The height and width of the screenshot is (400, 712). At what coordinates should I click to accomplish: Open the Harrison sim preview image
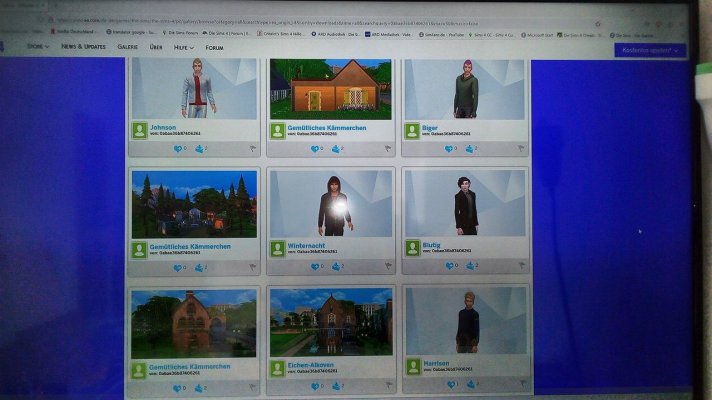[x=466, y=321]
